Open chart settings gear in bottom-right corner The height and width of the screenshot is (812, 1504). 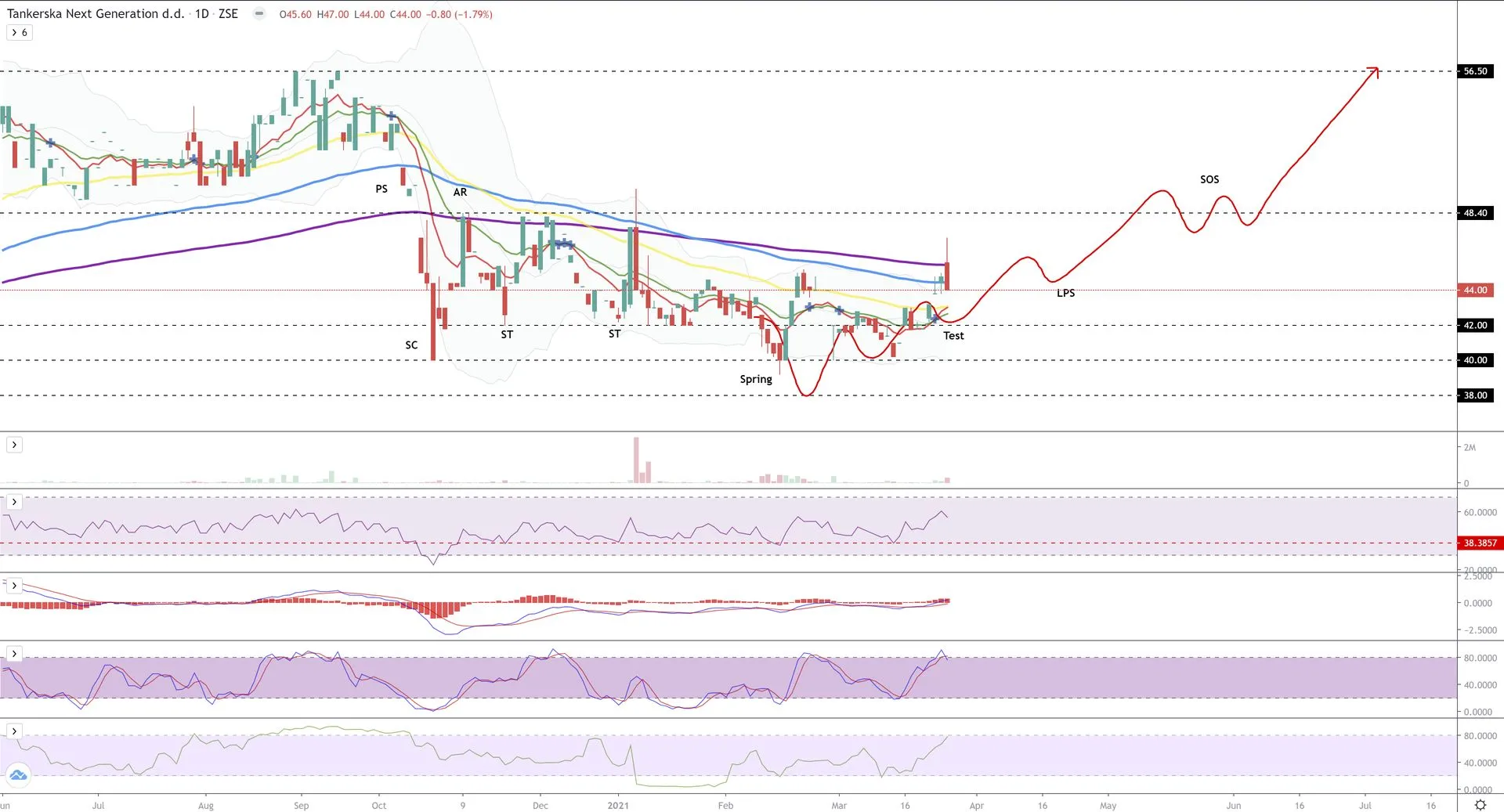click(x=1480, y=804)
